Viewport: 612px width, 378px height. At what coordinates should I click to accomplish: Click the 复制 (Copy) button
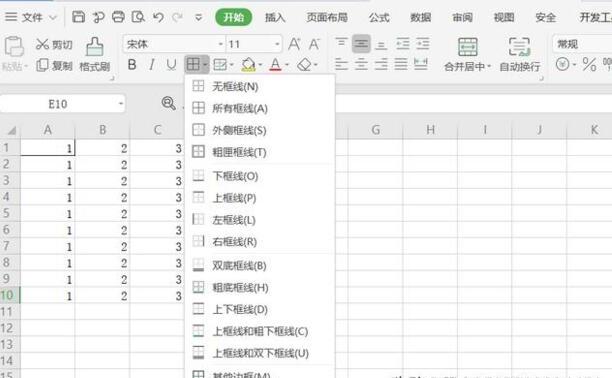coord(54,66)
